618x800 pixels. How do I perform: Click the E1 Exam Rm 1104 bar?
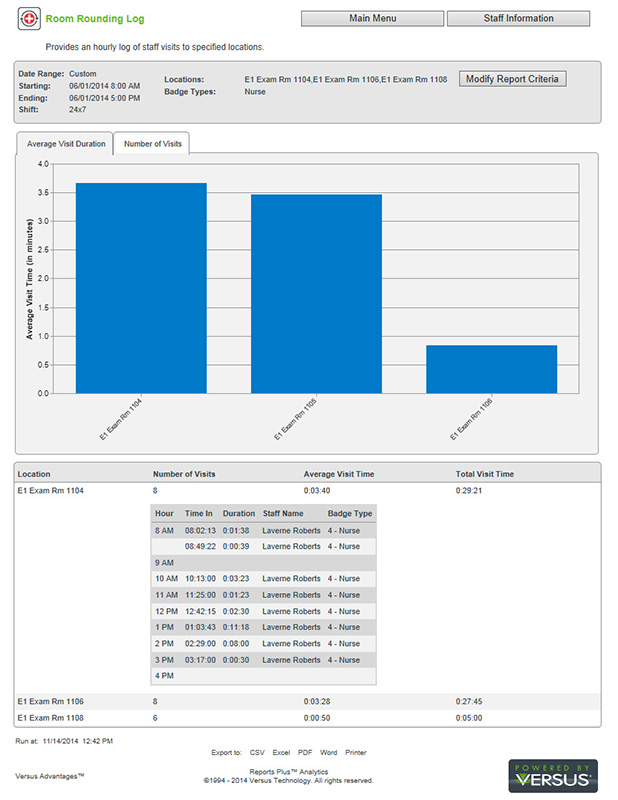[x=141, y=288]
